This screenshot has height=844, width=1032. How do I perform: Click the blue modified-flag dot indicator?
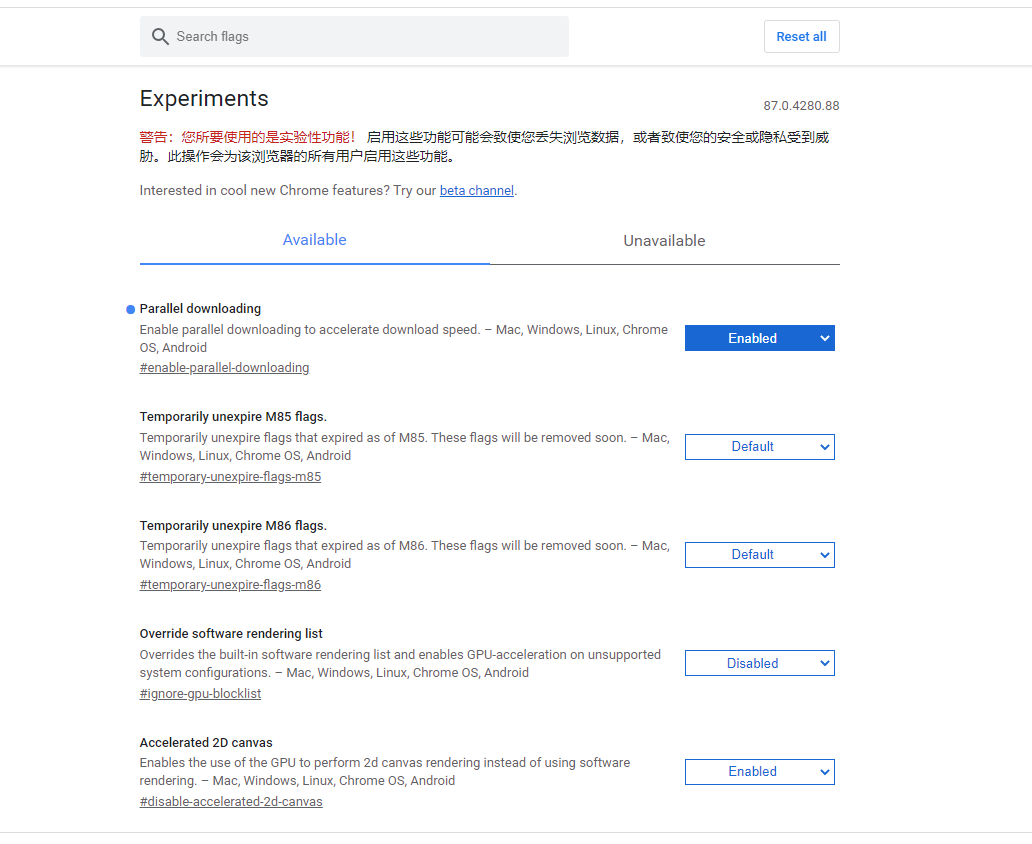click(x=130, y=309)
